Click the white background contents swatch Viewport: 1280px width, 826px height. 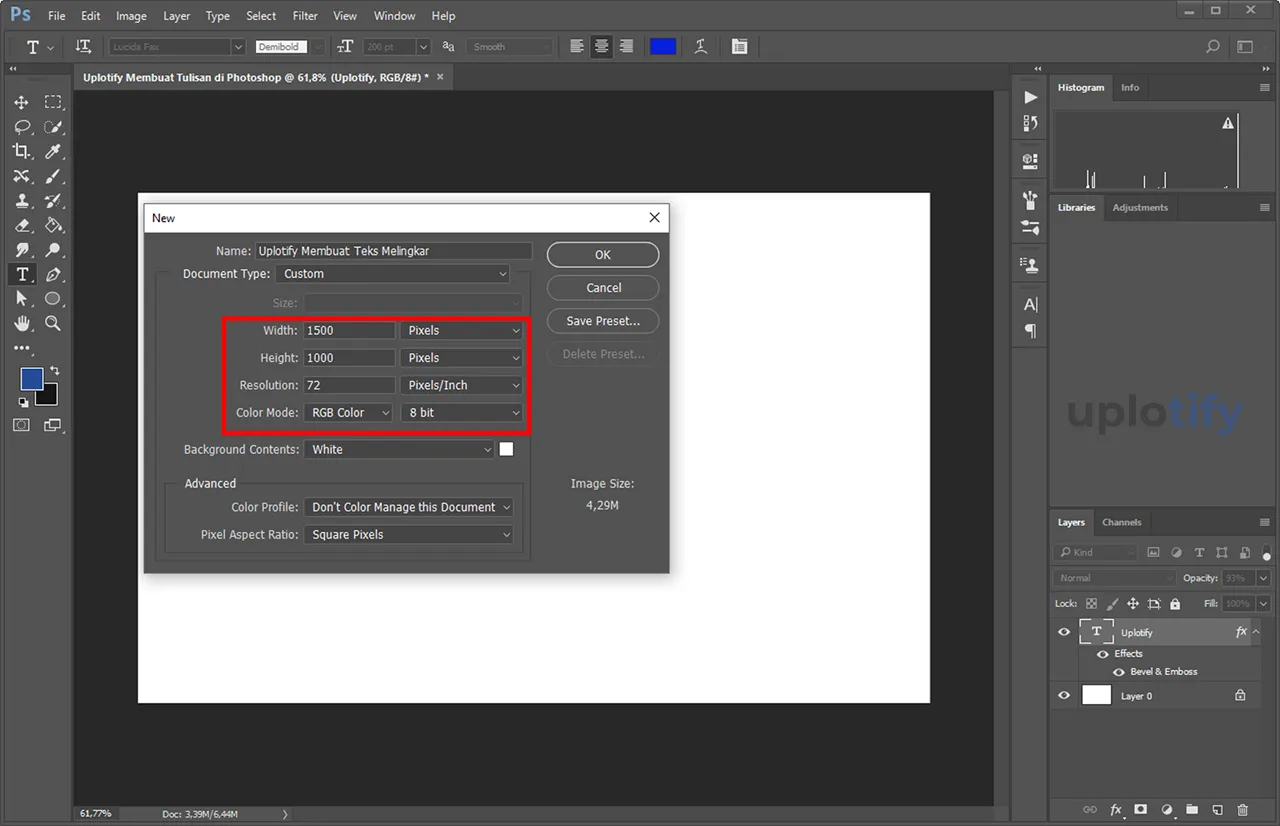tap(506, 450)
